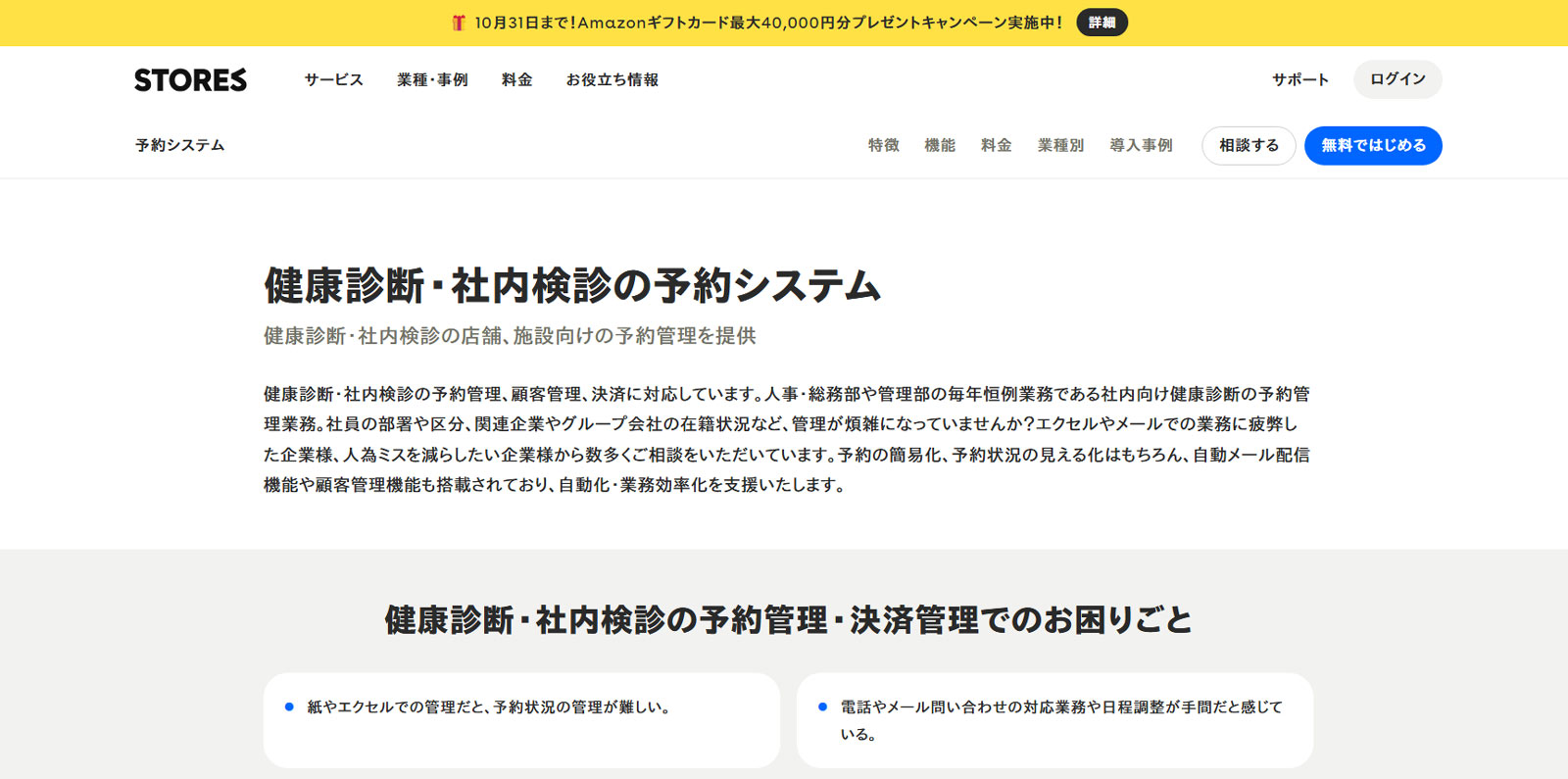
Task: Click the blue 無料ではじめる button
Action: click(1373, 146)
